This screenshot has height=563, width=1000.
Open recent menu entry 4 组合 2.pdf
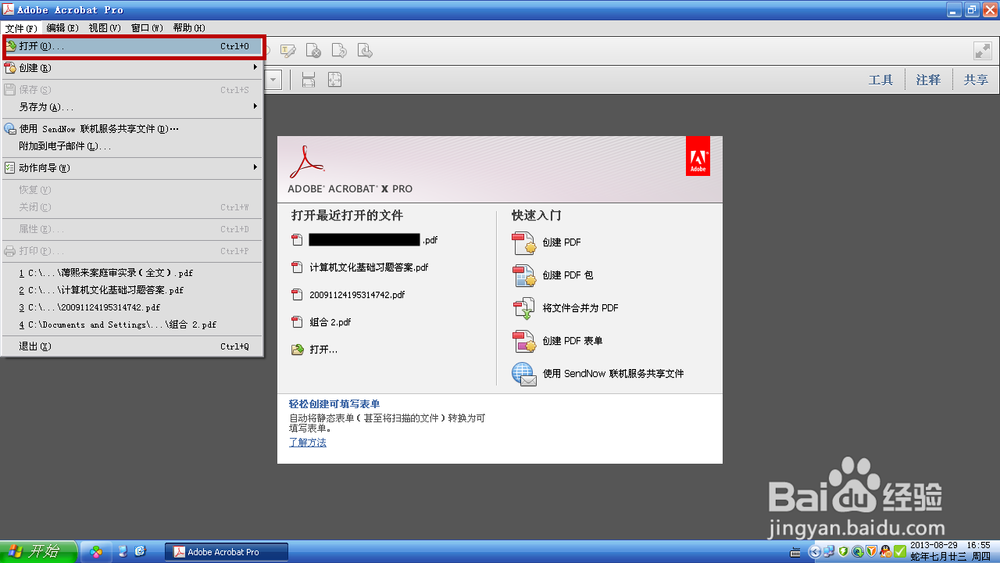(x=133, y=325)
